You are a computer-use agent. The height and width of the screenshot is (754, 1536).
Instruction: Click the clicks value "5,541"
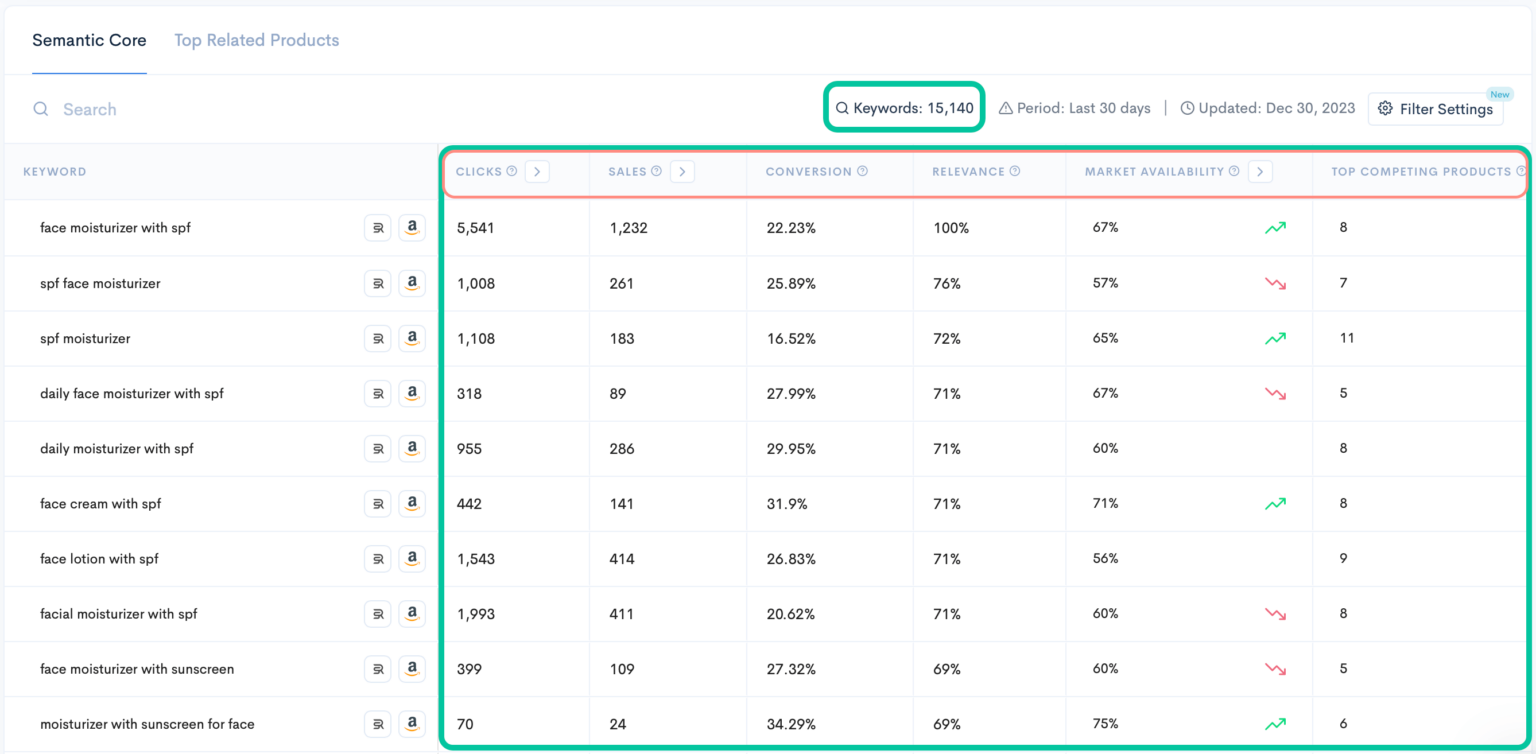pos(476,228)
